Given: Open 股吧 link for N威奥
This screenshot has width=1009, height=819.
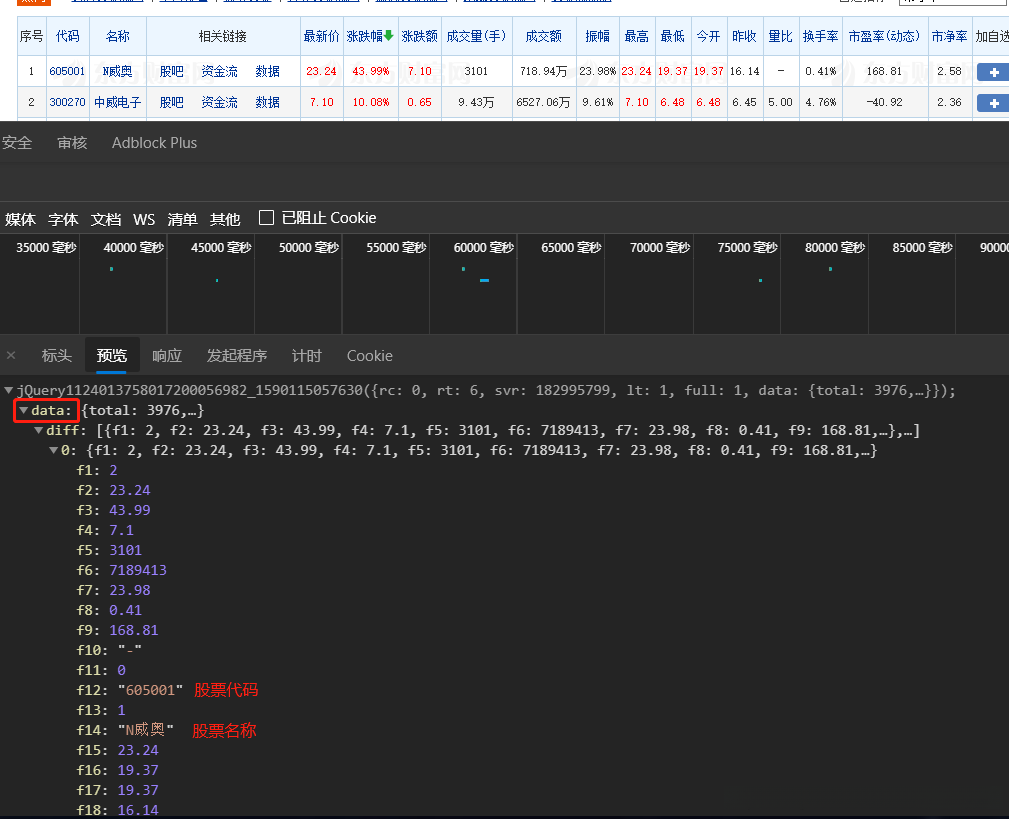Looking at the screenshot, I should [x=171, y=71].
